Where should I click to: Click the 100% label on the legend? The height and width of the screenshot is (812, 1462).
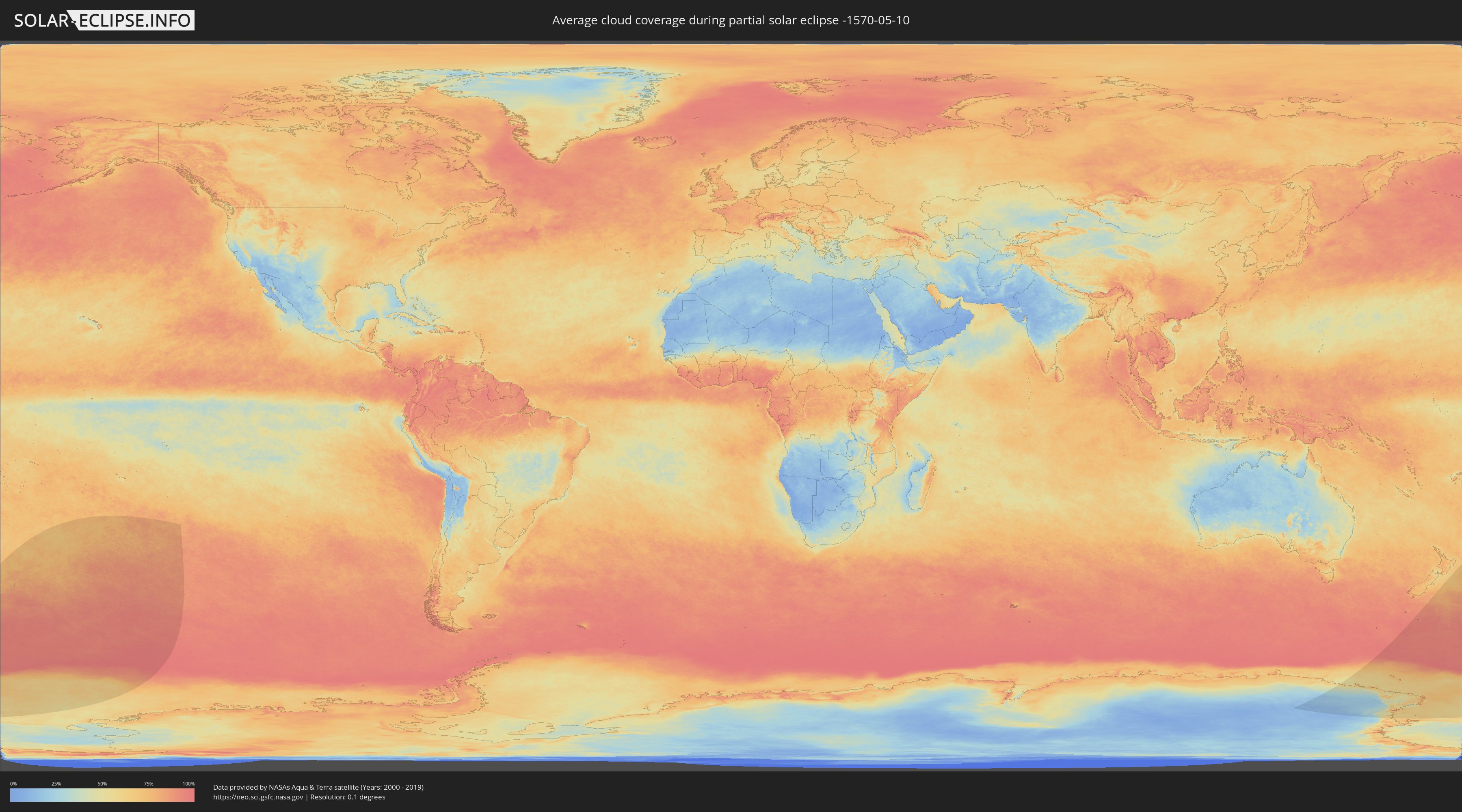188,784
